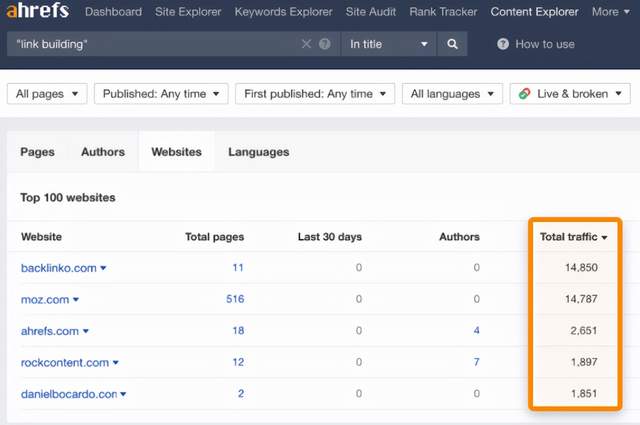640x425 pixels.
Task: Click the Top 100 websites heading
Action: pos(68,198)
